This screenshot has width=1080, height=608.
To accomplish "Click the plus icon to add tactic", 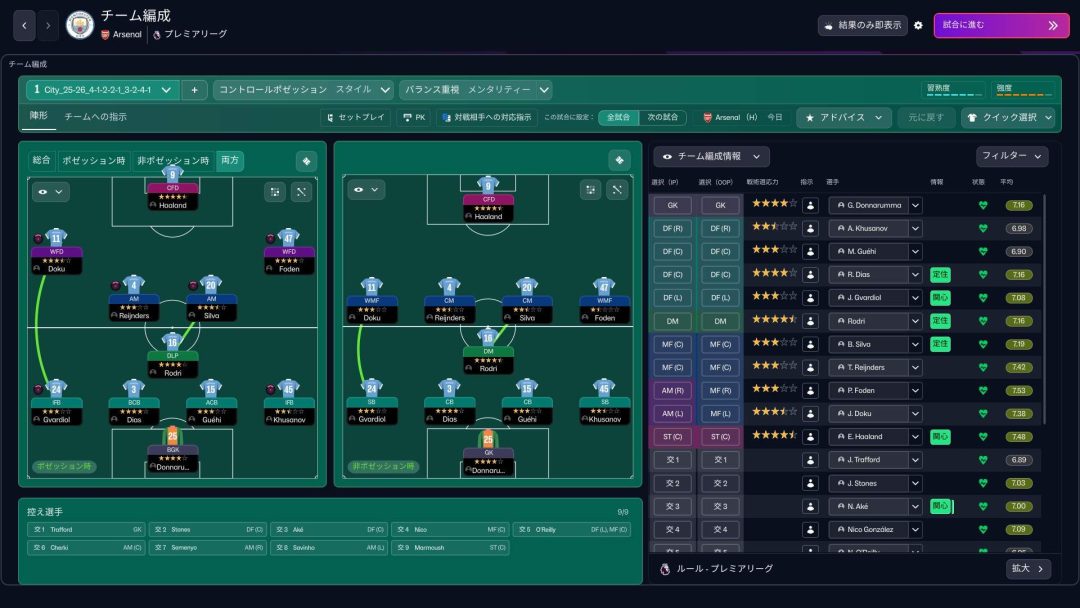I will point(194,90).
